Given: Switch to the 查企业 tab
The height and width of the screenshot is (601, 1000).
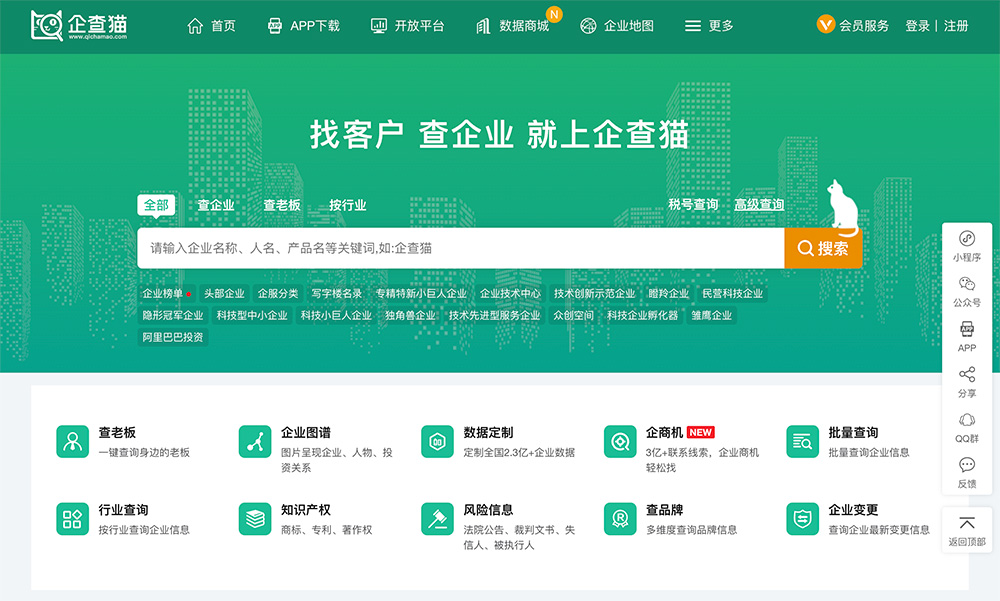Looking at the screenshot, I should coord(216,205).
